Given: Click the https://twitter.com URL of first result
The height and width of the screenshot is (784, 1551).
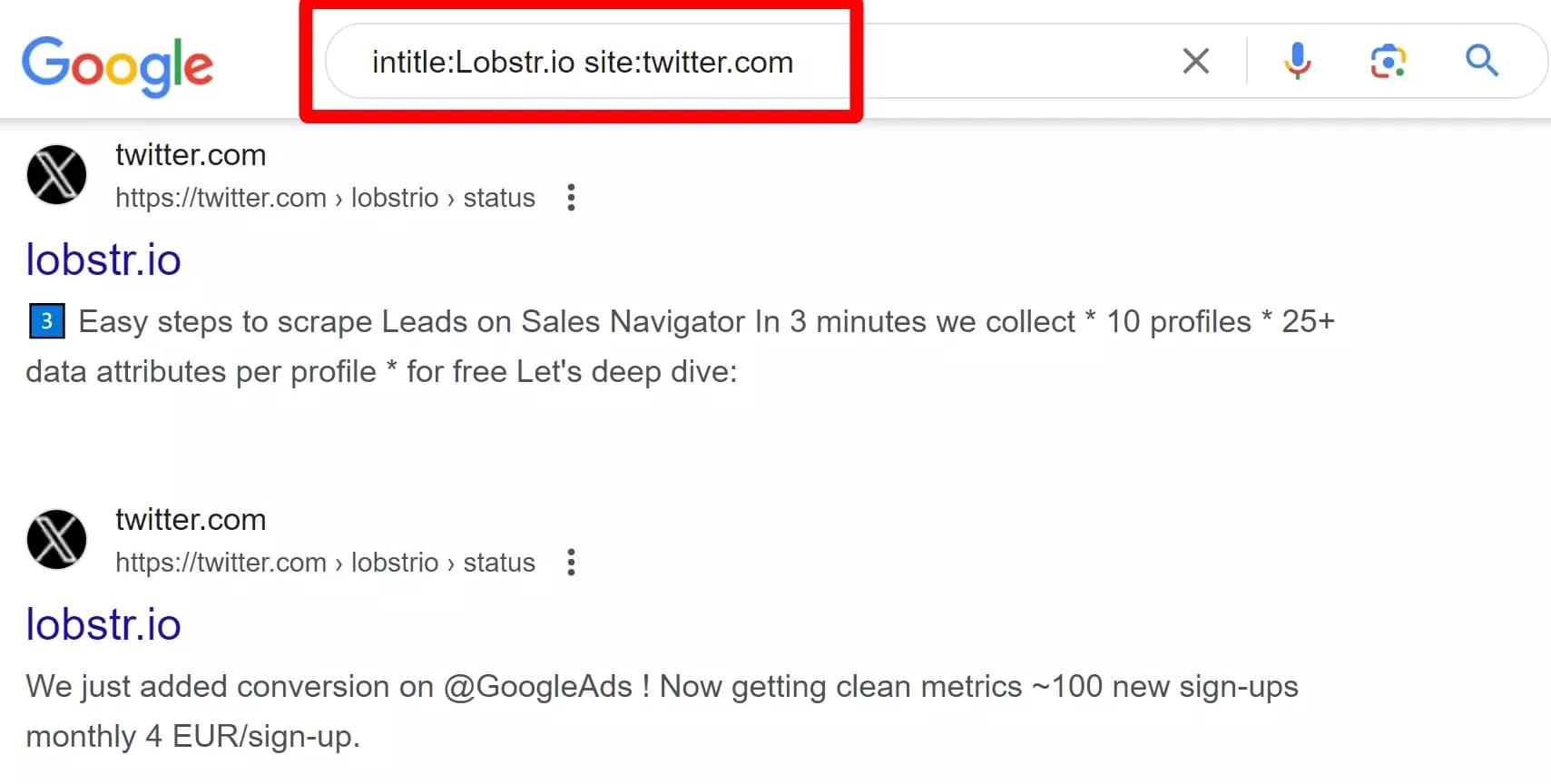Looking at the screenshot, I should (221, 197).
